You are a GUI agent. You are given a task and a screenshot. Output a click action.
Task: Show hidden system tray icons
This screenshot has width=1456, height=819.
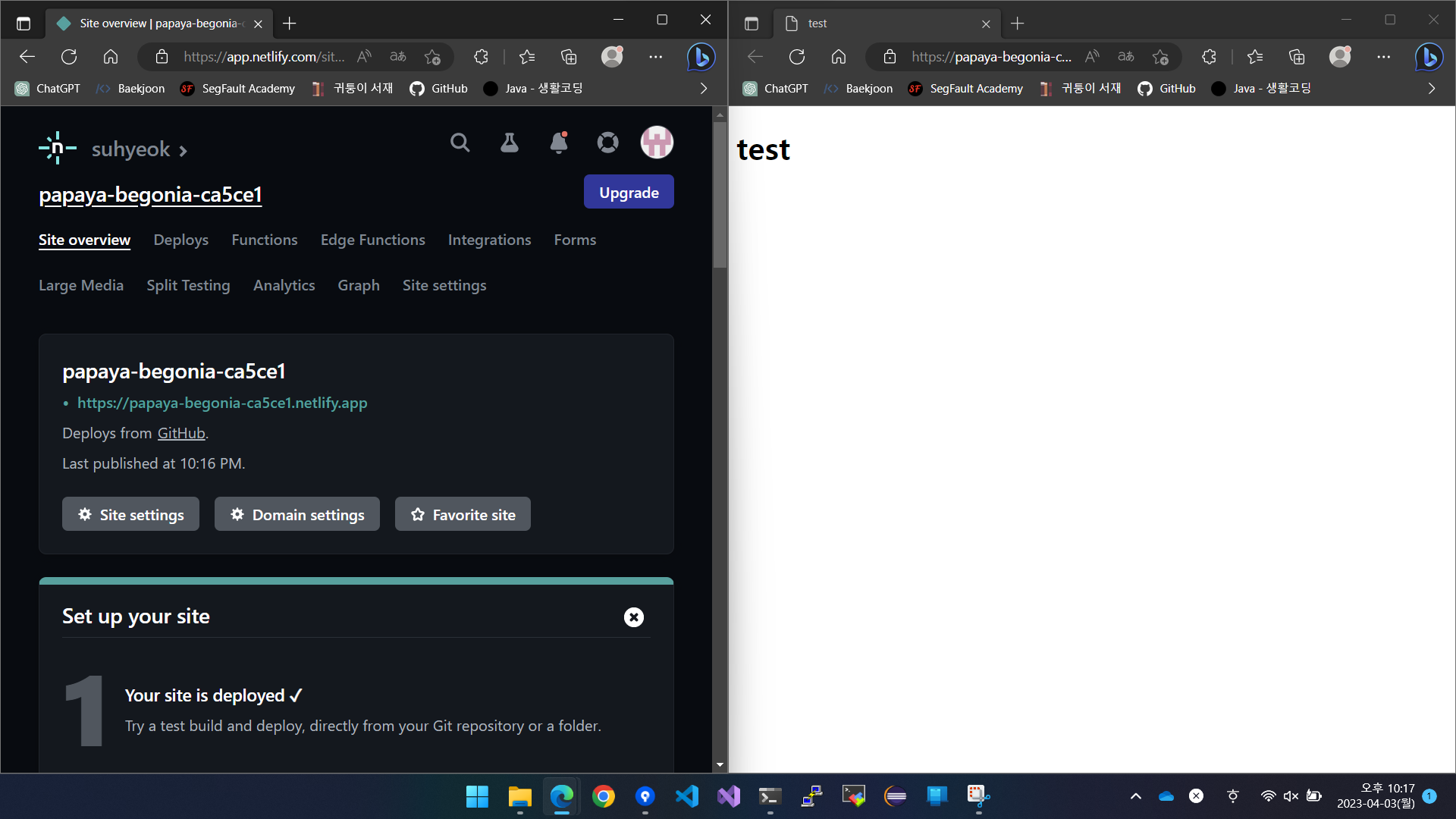[x=1135, y=796]
